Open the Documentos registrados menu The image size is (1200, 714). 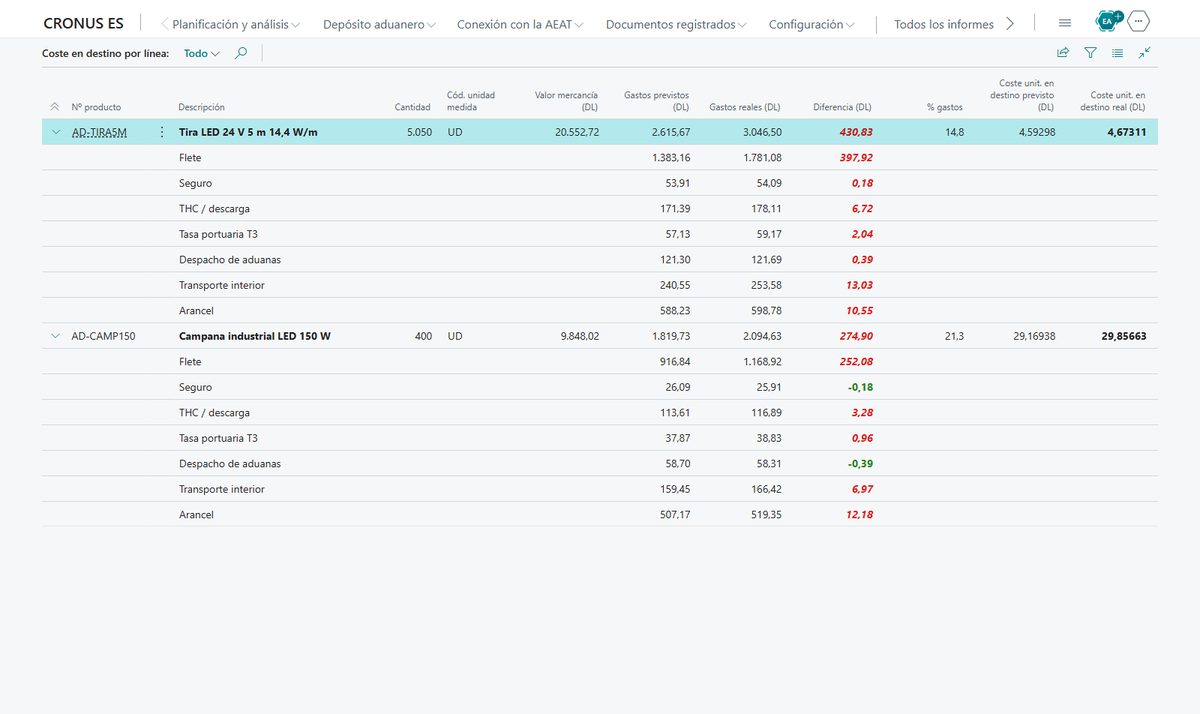[676, 24]
